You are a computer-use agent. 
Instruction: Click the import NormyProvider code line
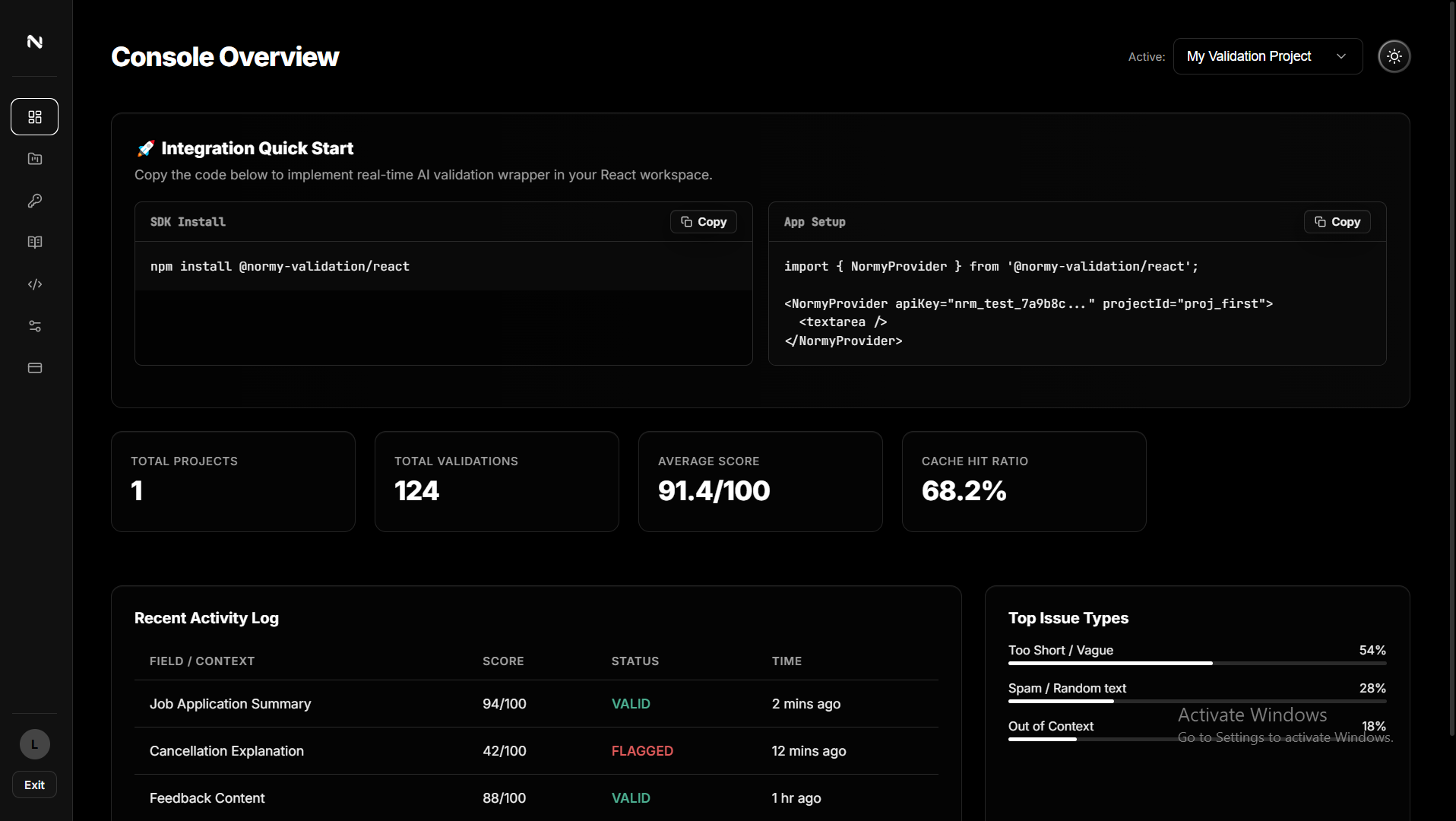tap(991, 267)
